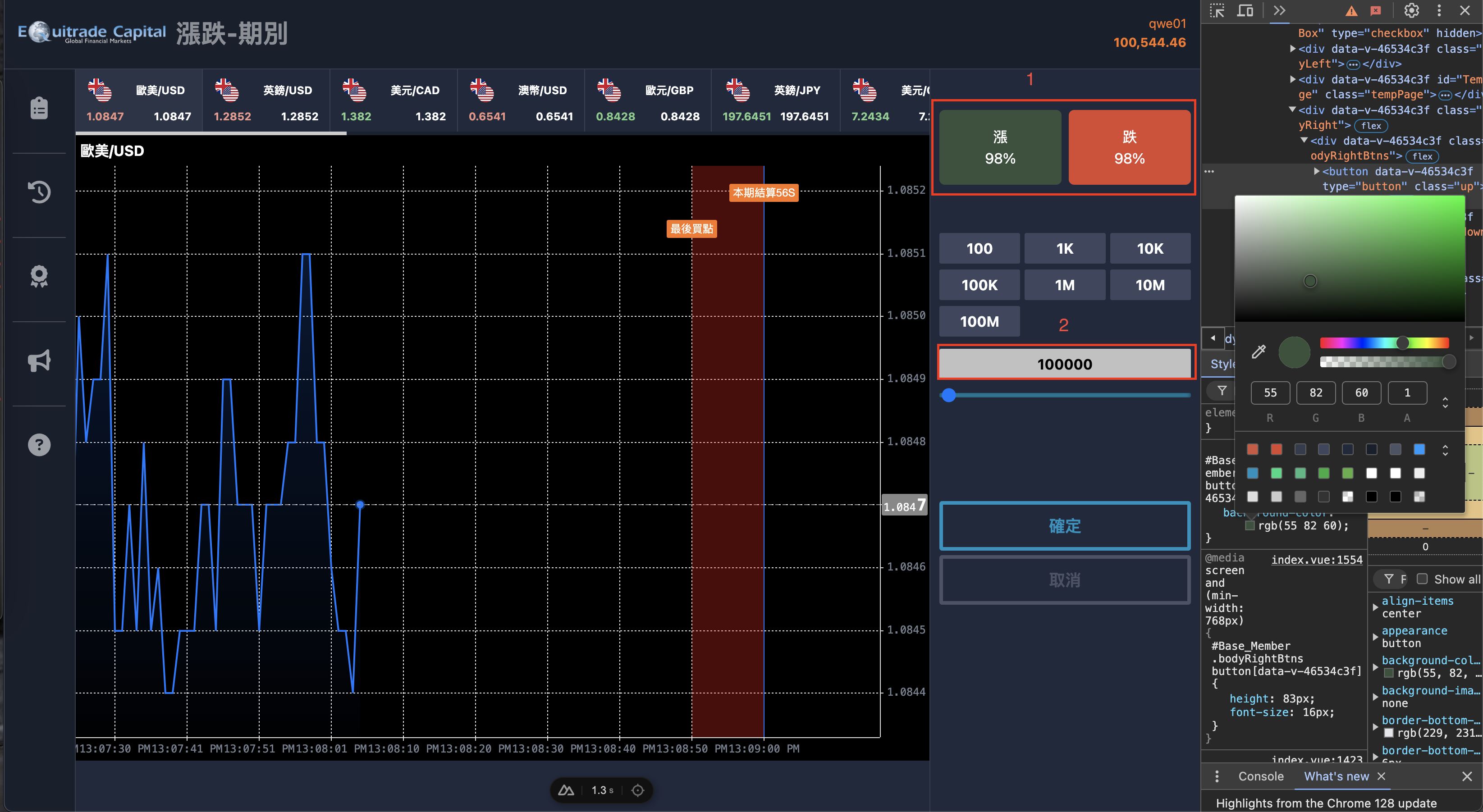1483x812 pixels.
Task: Open the history clock icon in sidebar
Action: (x=39, y=192)
